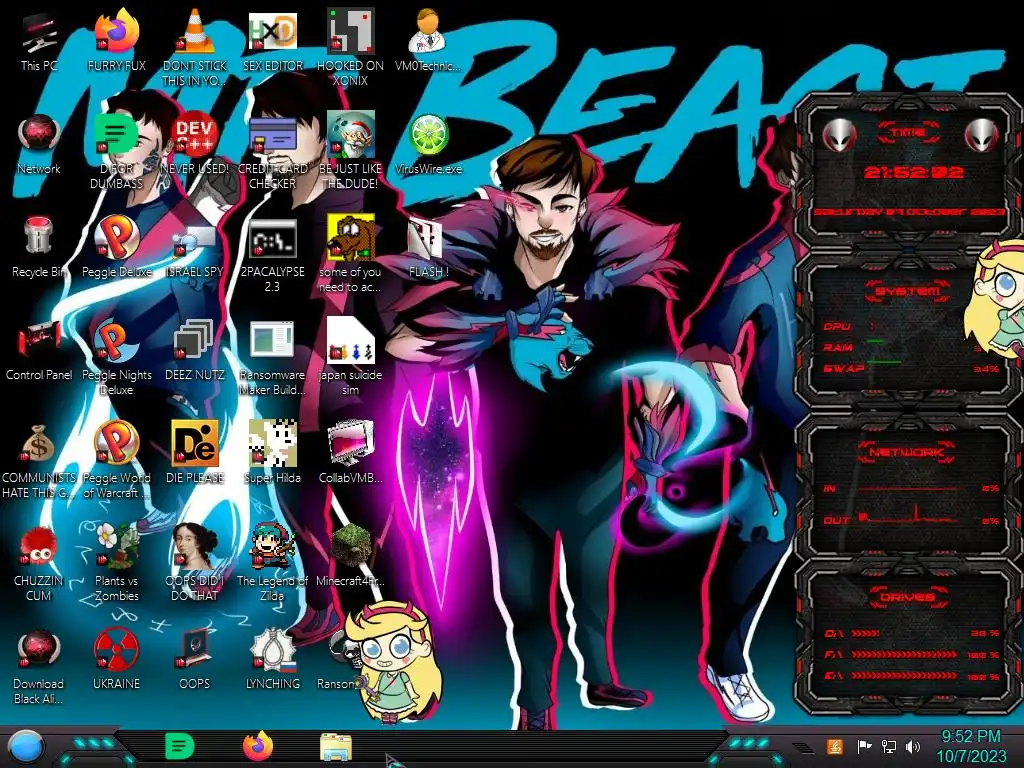Click the volume speaker tray icon

pos(913,746)
